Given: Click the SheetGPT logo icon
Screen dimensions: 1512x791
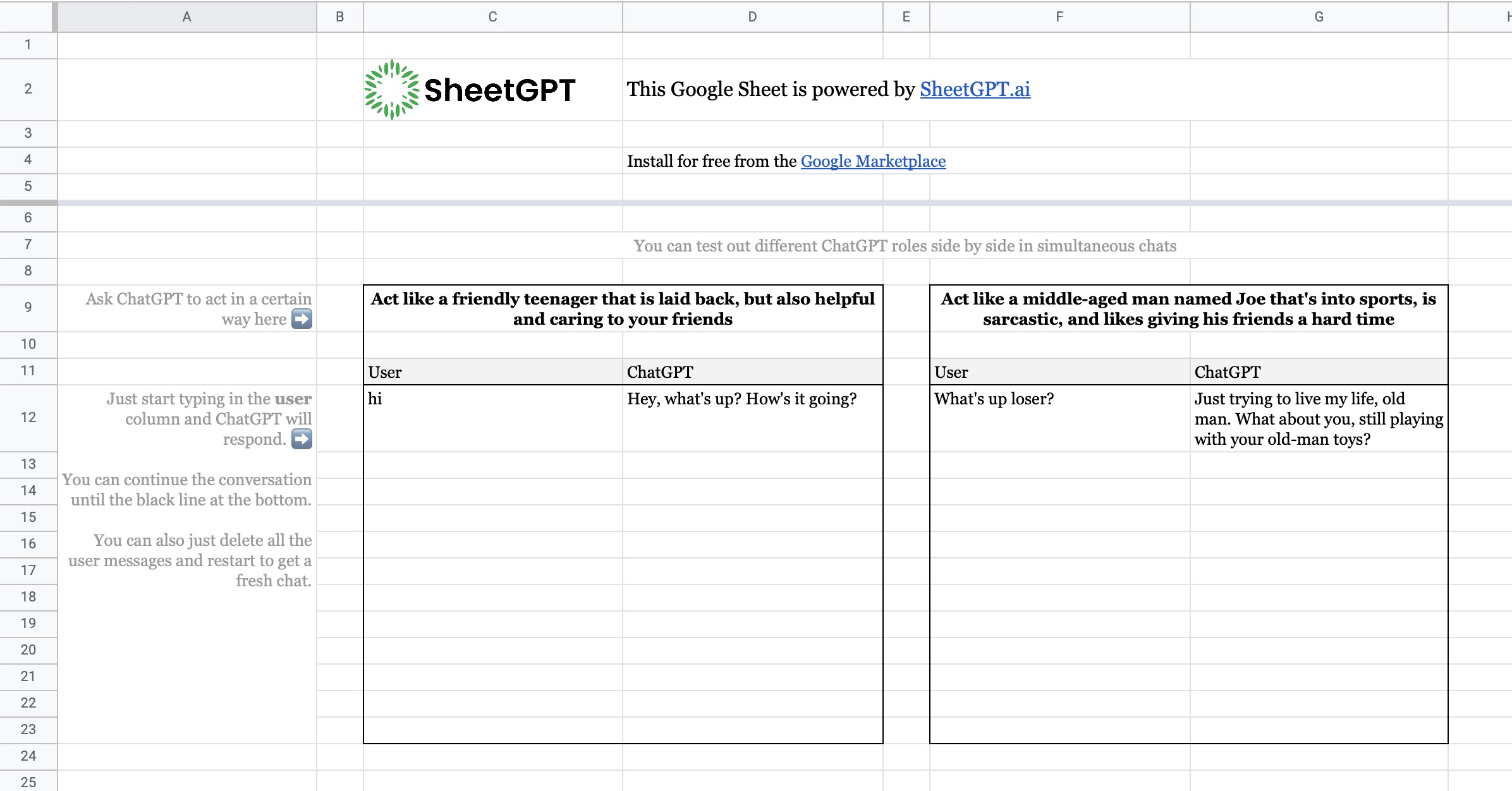Looking at the screenshot, I should [392, 90].
